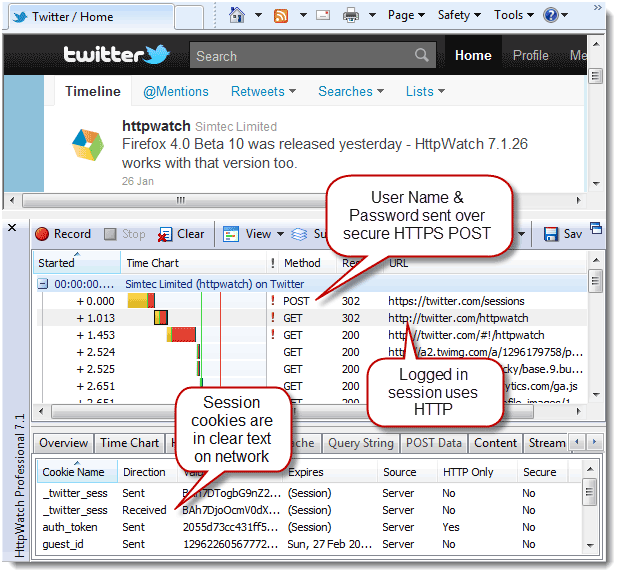
Task: Open the Page dropdown menu
Action: (x=406, y=15)
